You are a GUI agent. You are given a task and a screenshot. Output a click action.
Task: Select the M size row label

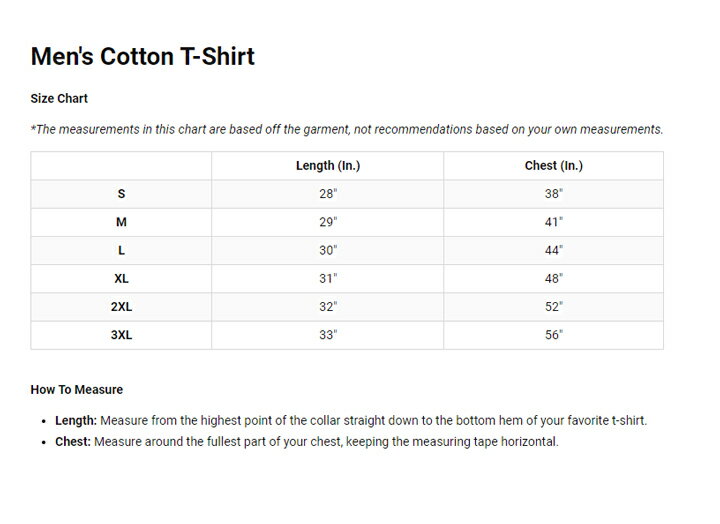point(121,222)
